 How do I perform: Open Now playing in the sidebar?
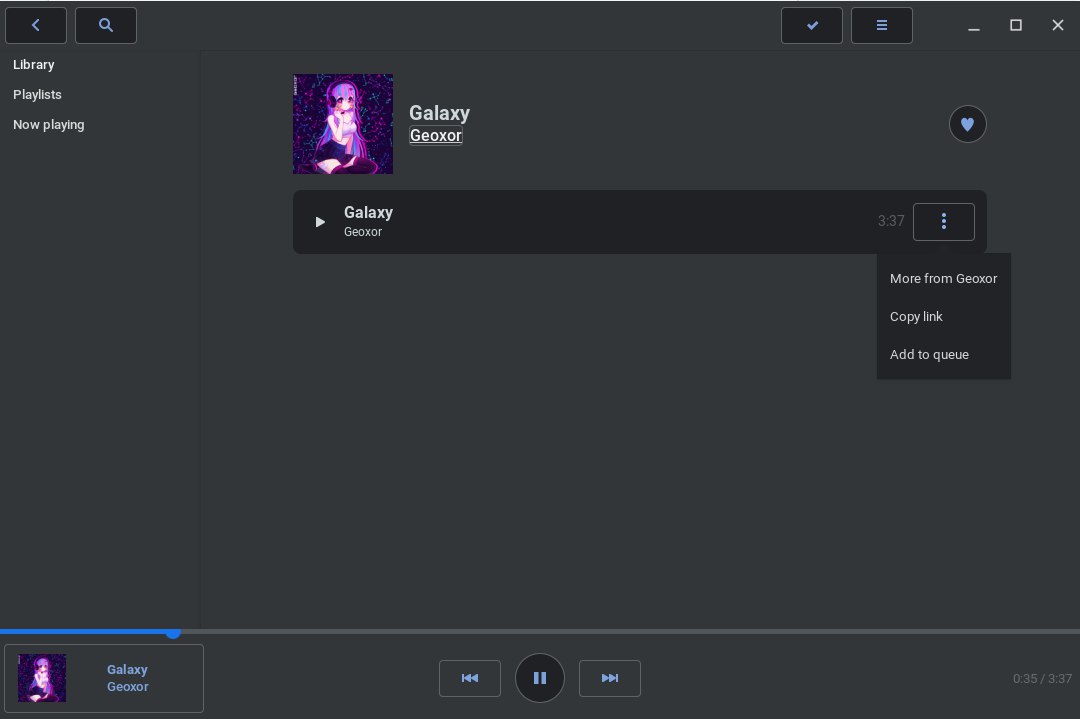click(x=49, y=125)
